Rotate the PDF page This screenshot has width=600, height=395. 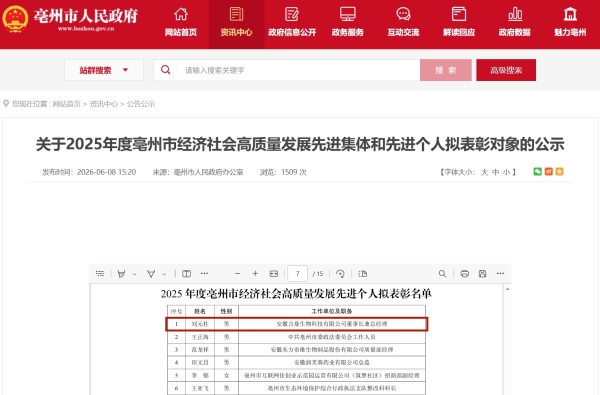340,274
